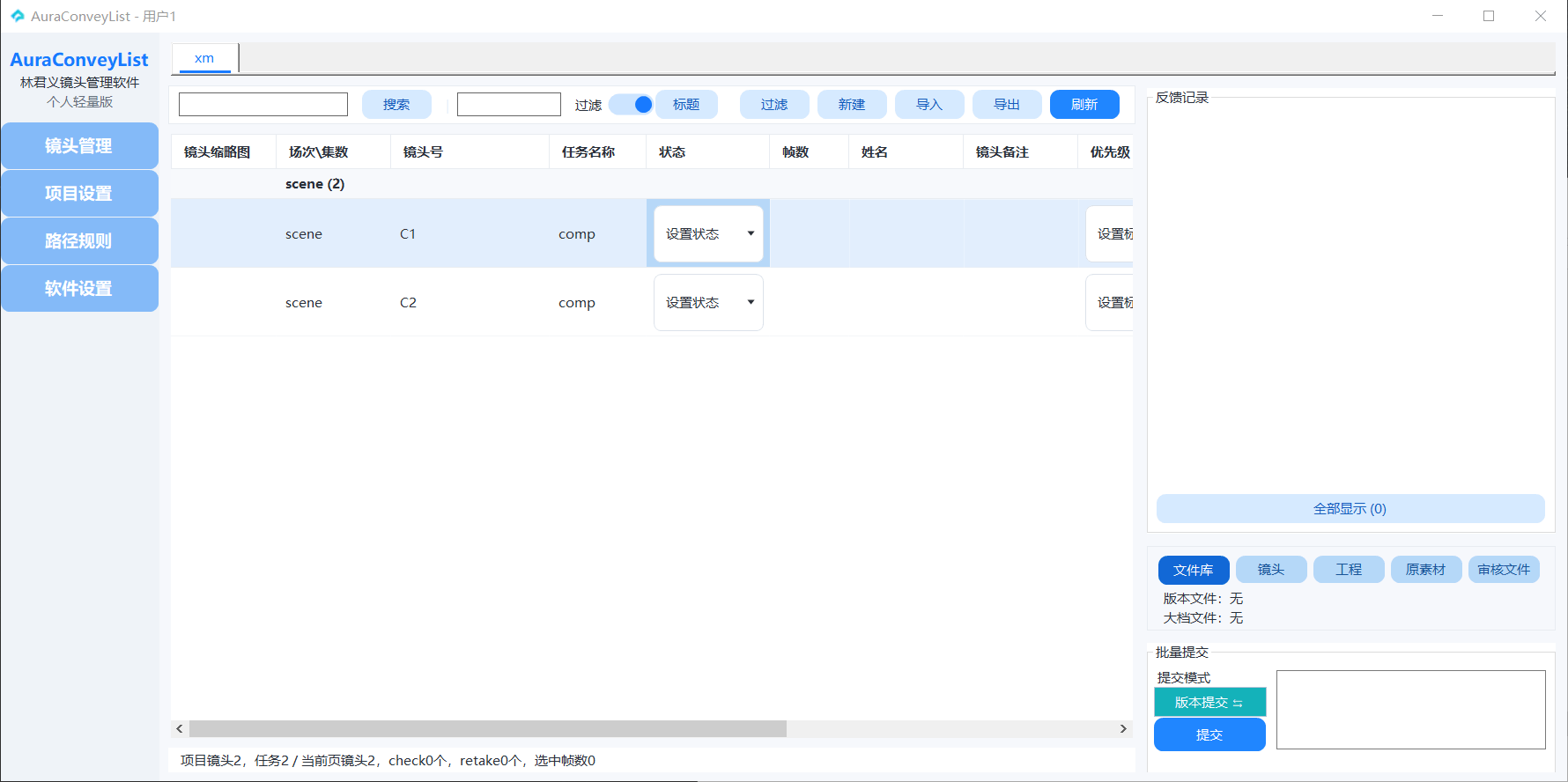The width and height of the screenshot is (1568, 782).
Task: Click the 大档文件: 无 text
Action: click(1203, 617)
